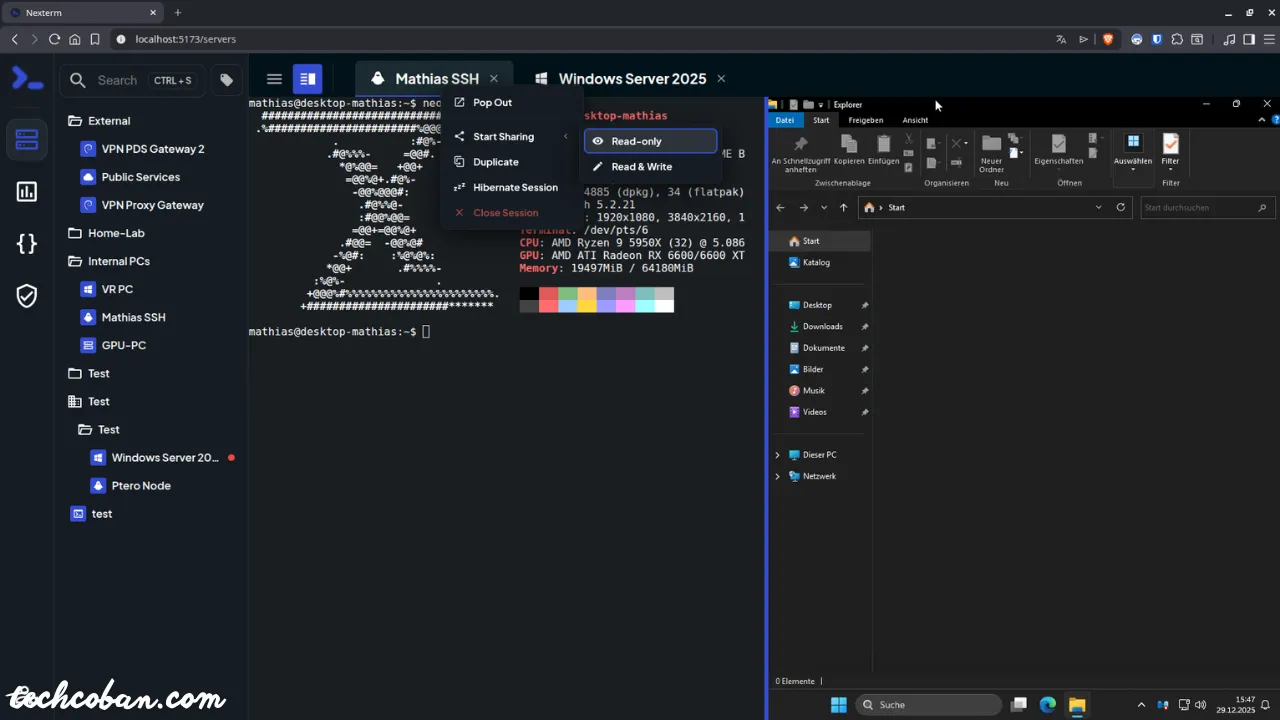The image size is (1280, 720).
Task: Focus the Nexterm Search field
Action: click(x=132, y=80)
